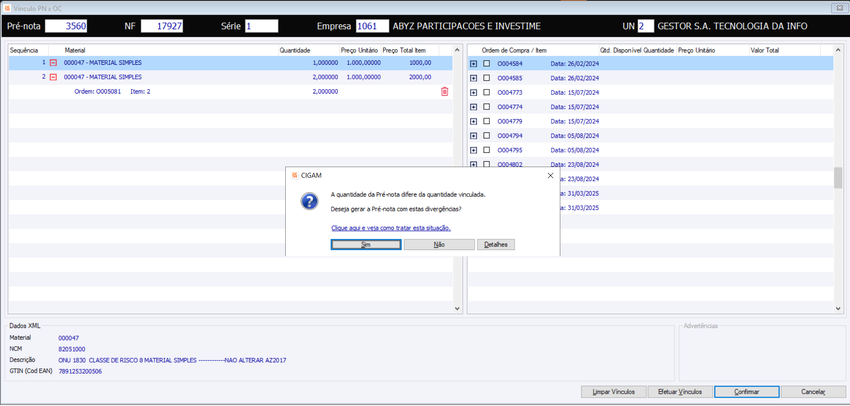Screen dimensions: 850x406
Task: Check the box for order O004773
Action: coord(486,92)
